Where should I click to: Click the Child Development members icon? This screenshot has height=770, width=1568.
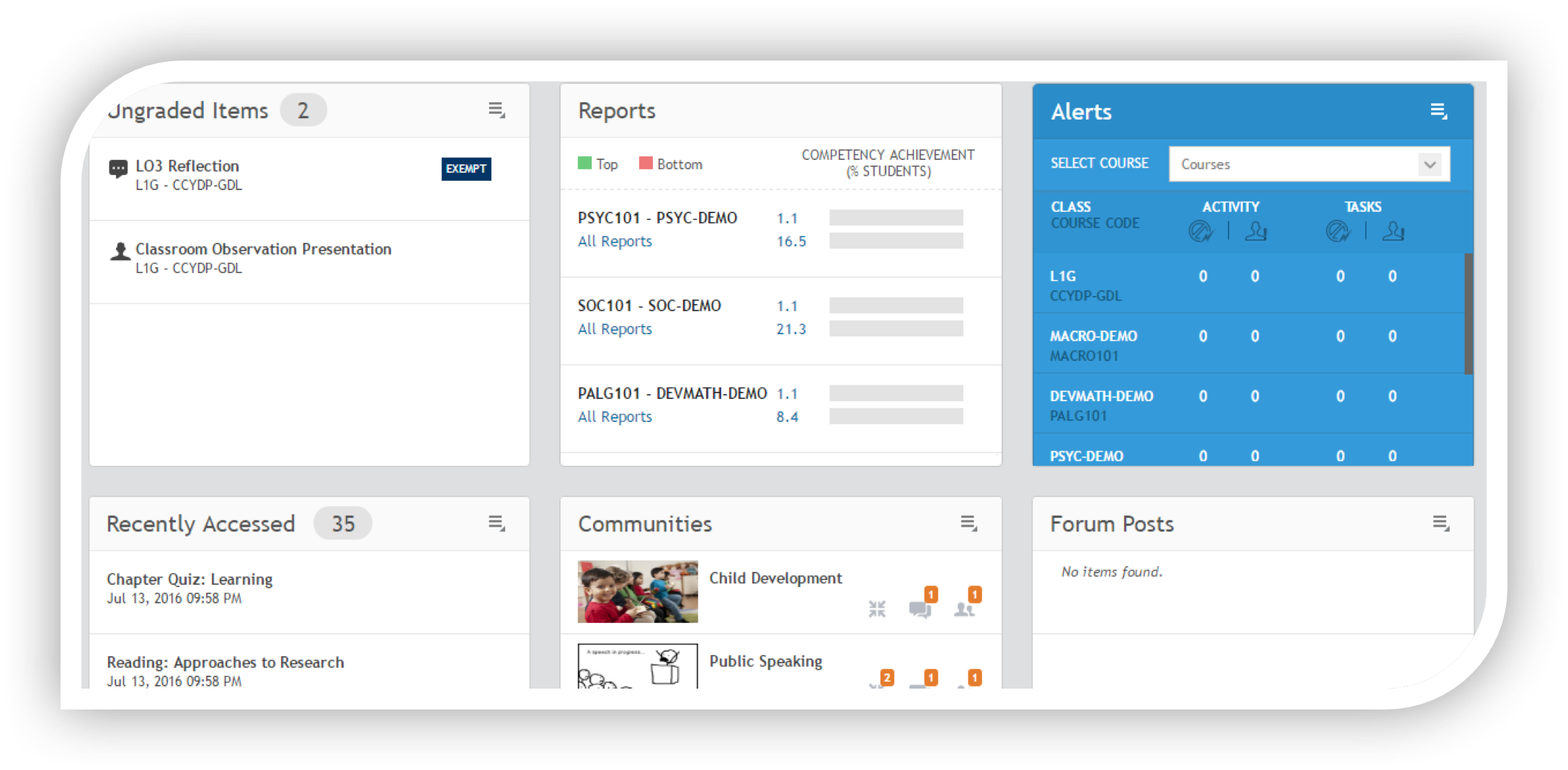(964, 609)
